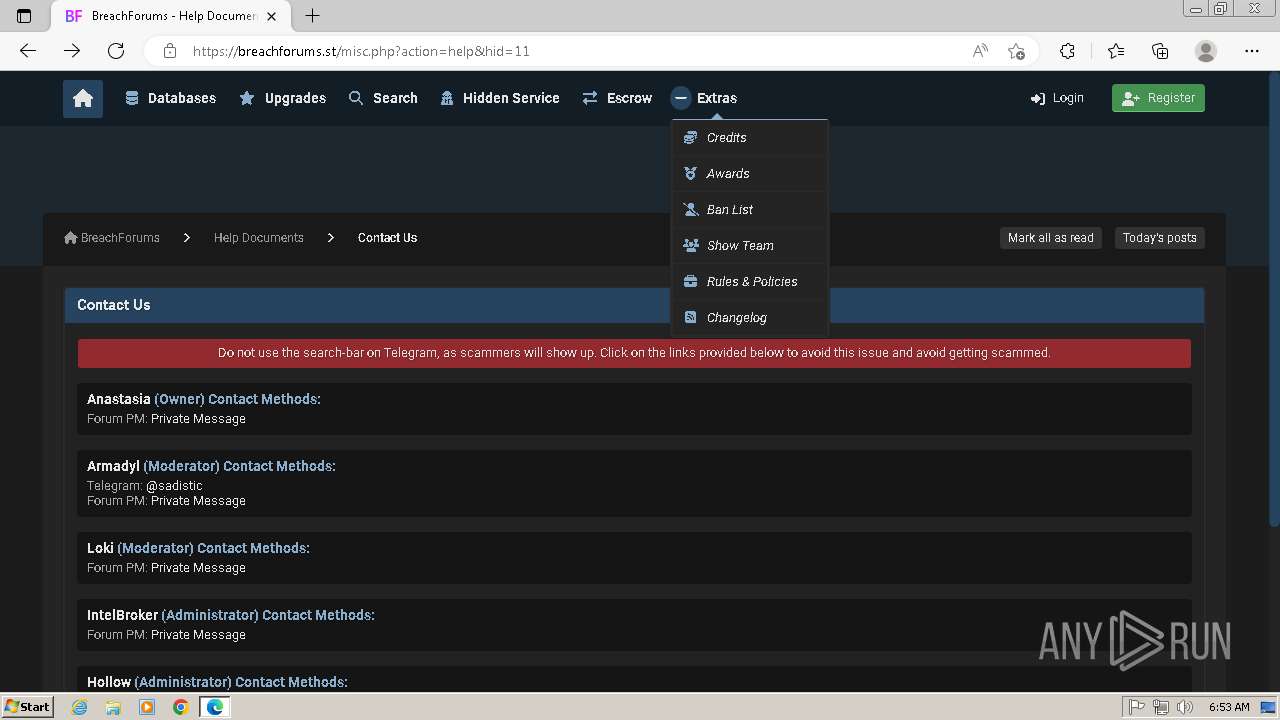1280x720 pixels.
Task: Click browser Back arrow
Action: 28,51
